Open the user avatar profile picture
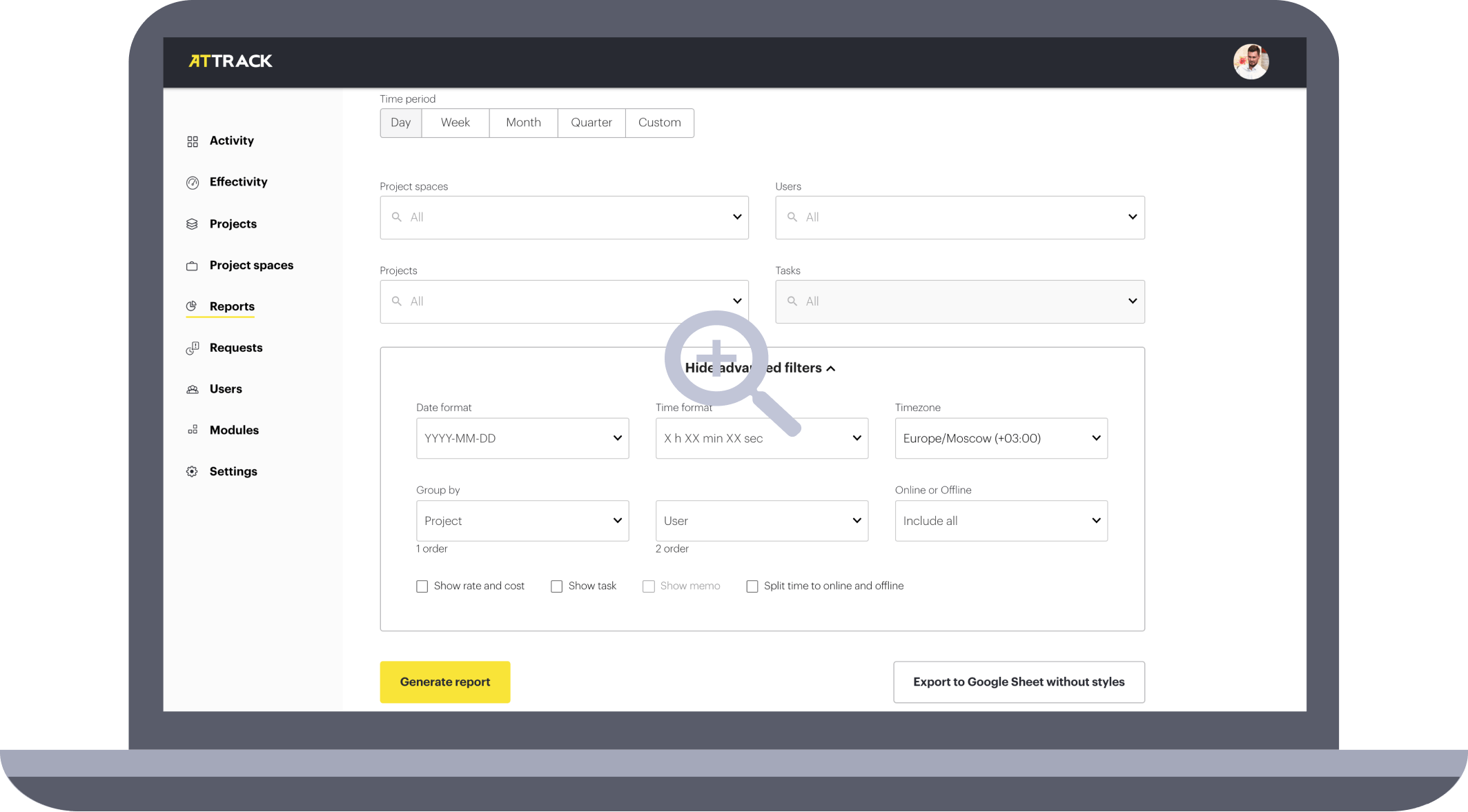 point(1251,62)
